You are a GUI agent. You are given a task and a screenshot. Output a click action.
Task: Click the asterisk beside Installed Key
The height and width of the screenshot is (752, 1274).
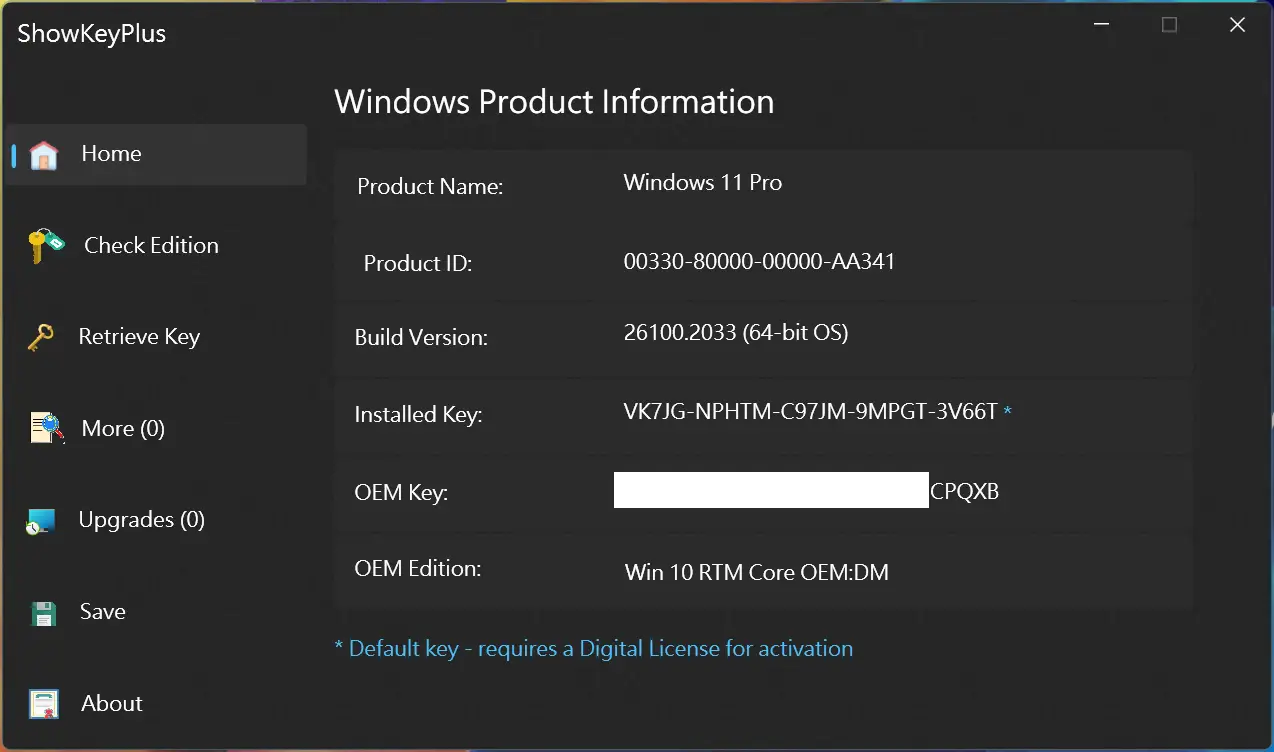[x=1008, y=412]
